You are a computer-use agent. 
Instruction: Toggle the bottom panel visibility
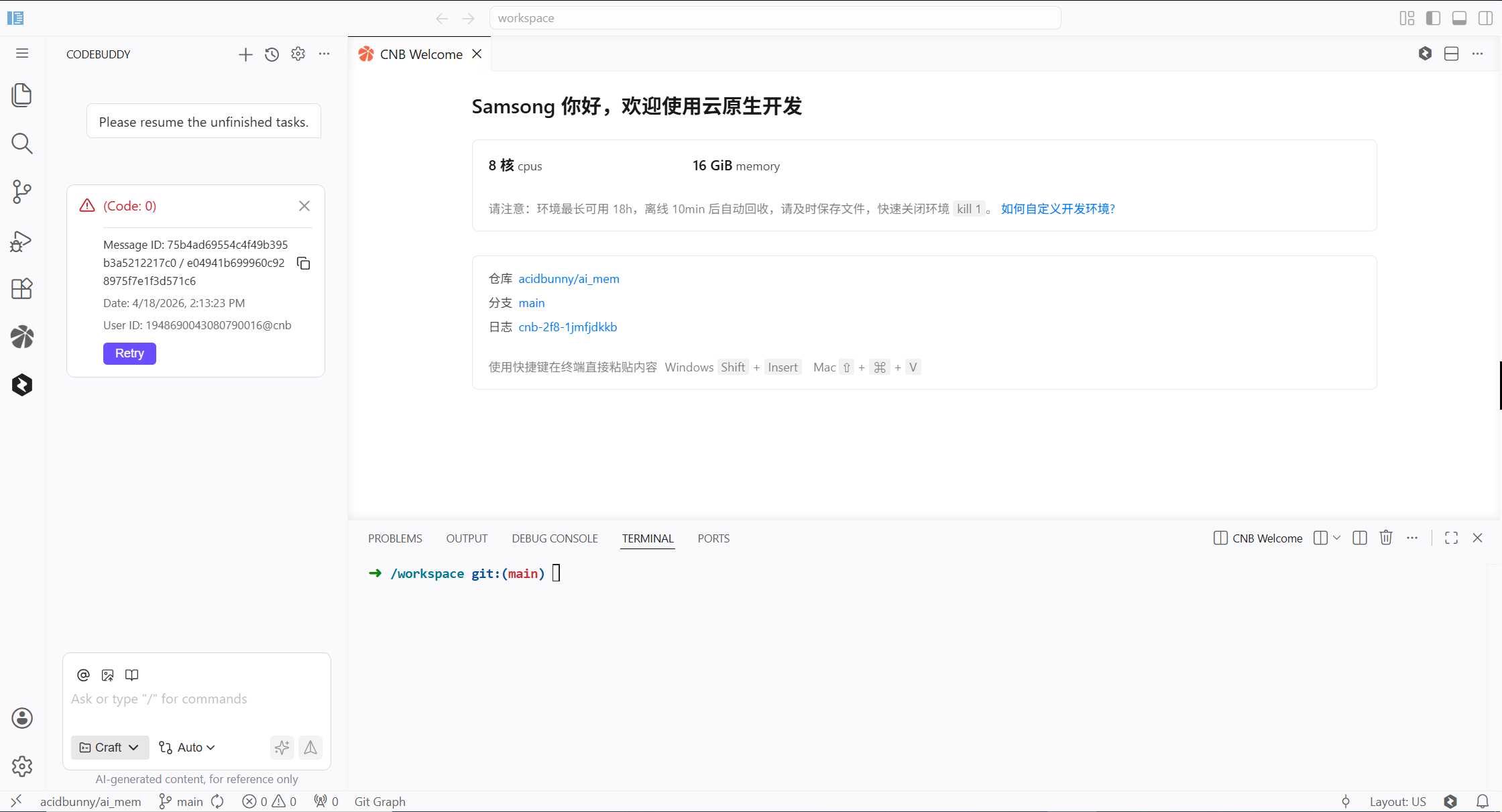[1459, 18]
